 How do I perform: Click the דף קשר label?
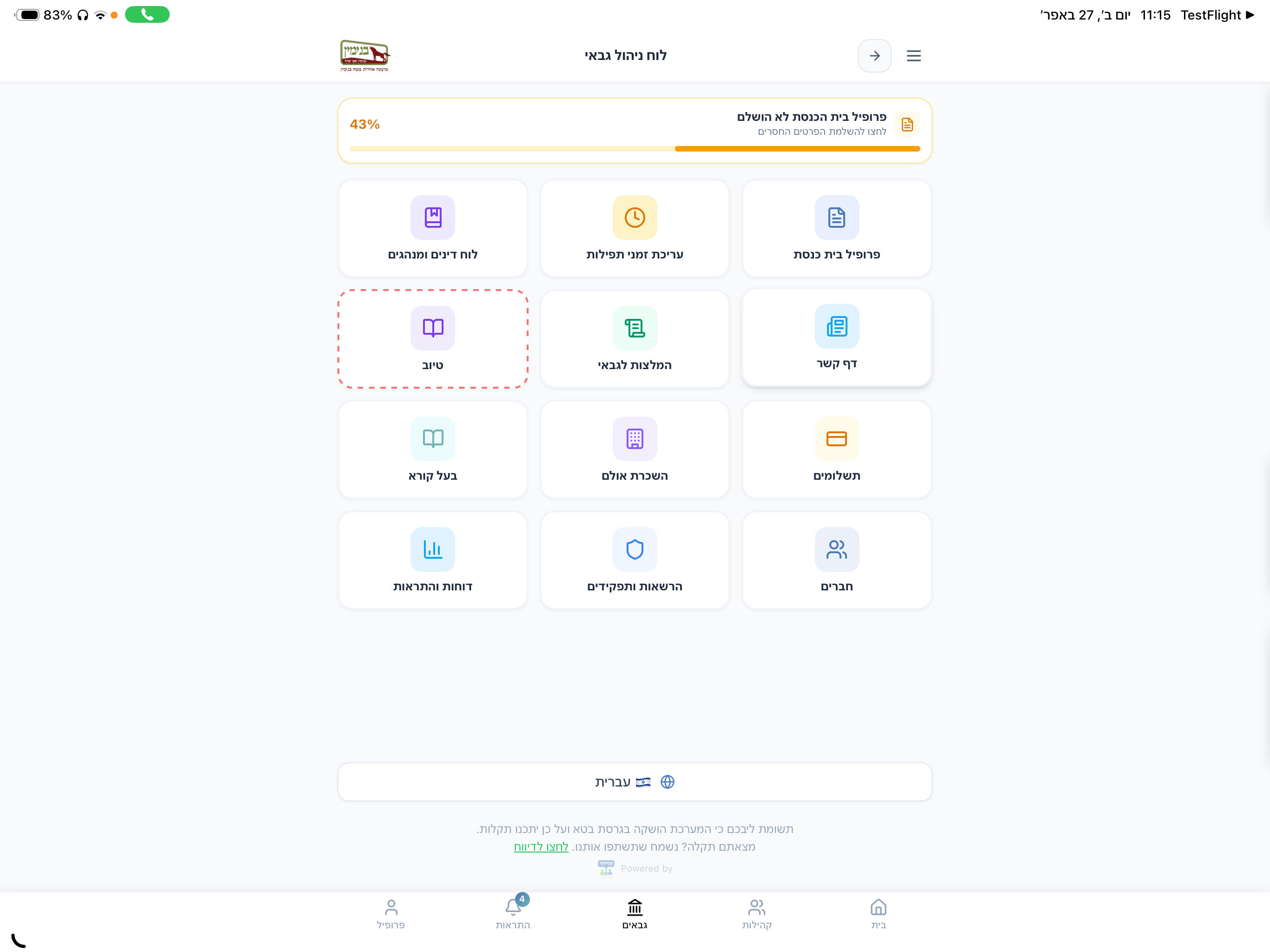[837, 364]
